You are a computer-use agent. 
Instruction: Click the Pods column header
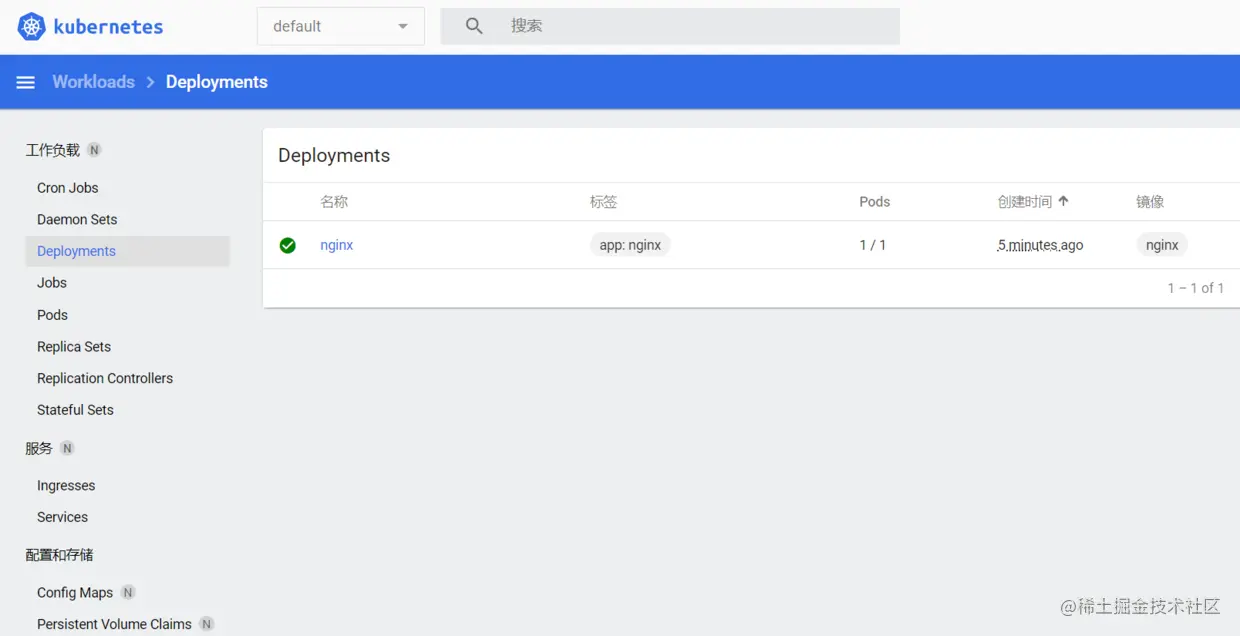coord(875,201)
